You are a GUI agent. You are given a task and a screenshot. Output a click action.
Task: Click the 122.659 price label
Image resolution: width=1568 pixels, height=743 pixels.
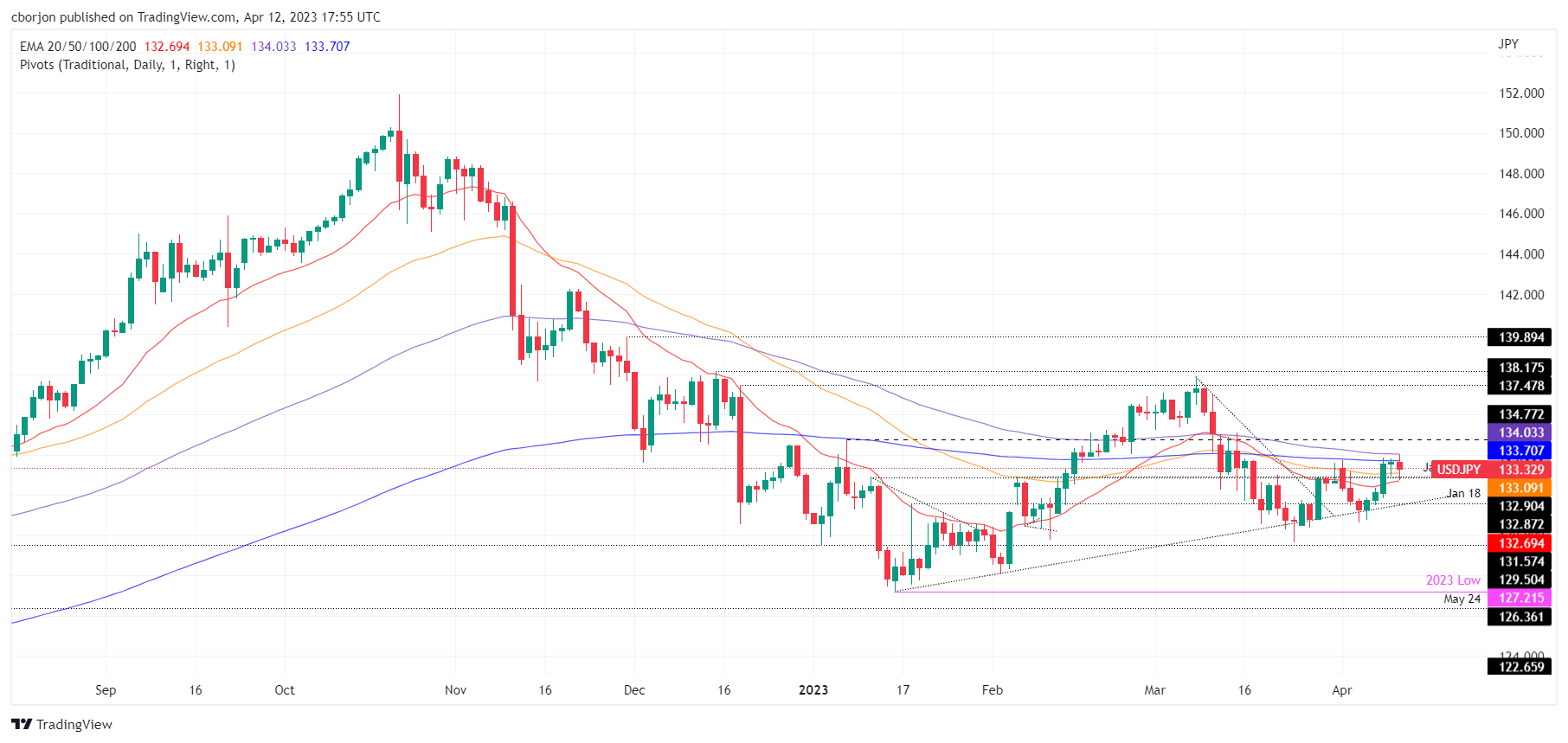point(1520,667)
